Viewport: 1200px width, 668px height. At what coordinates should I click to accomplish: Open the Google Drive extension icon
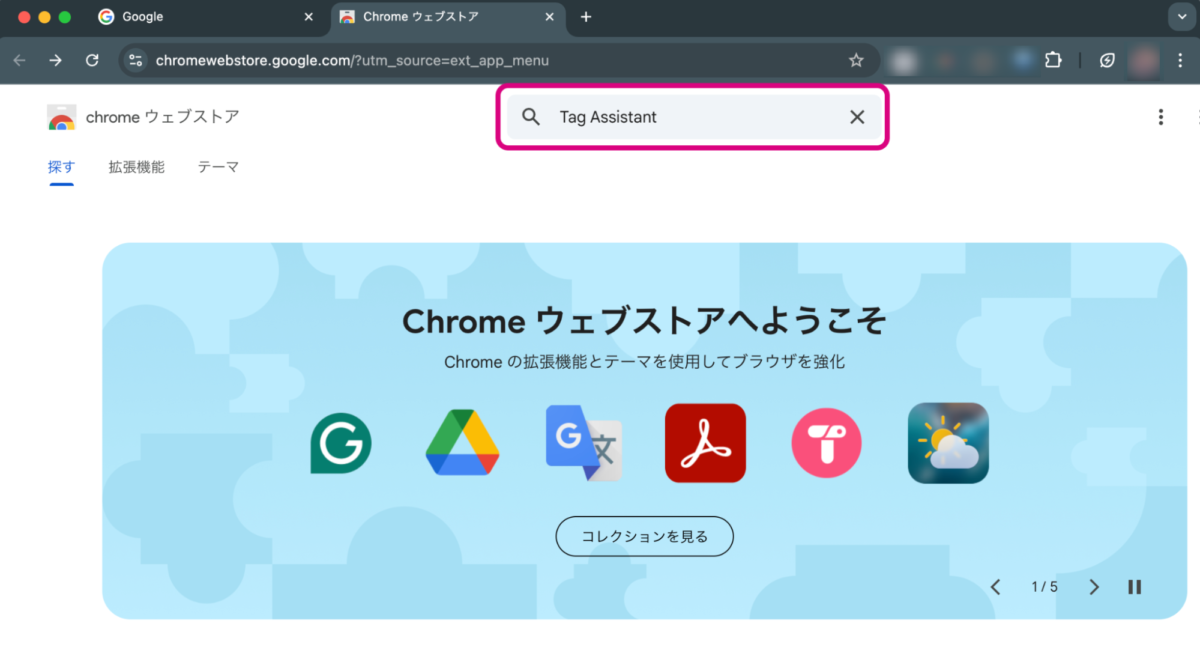pos(462,443)
